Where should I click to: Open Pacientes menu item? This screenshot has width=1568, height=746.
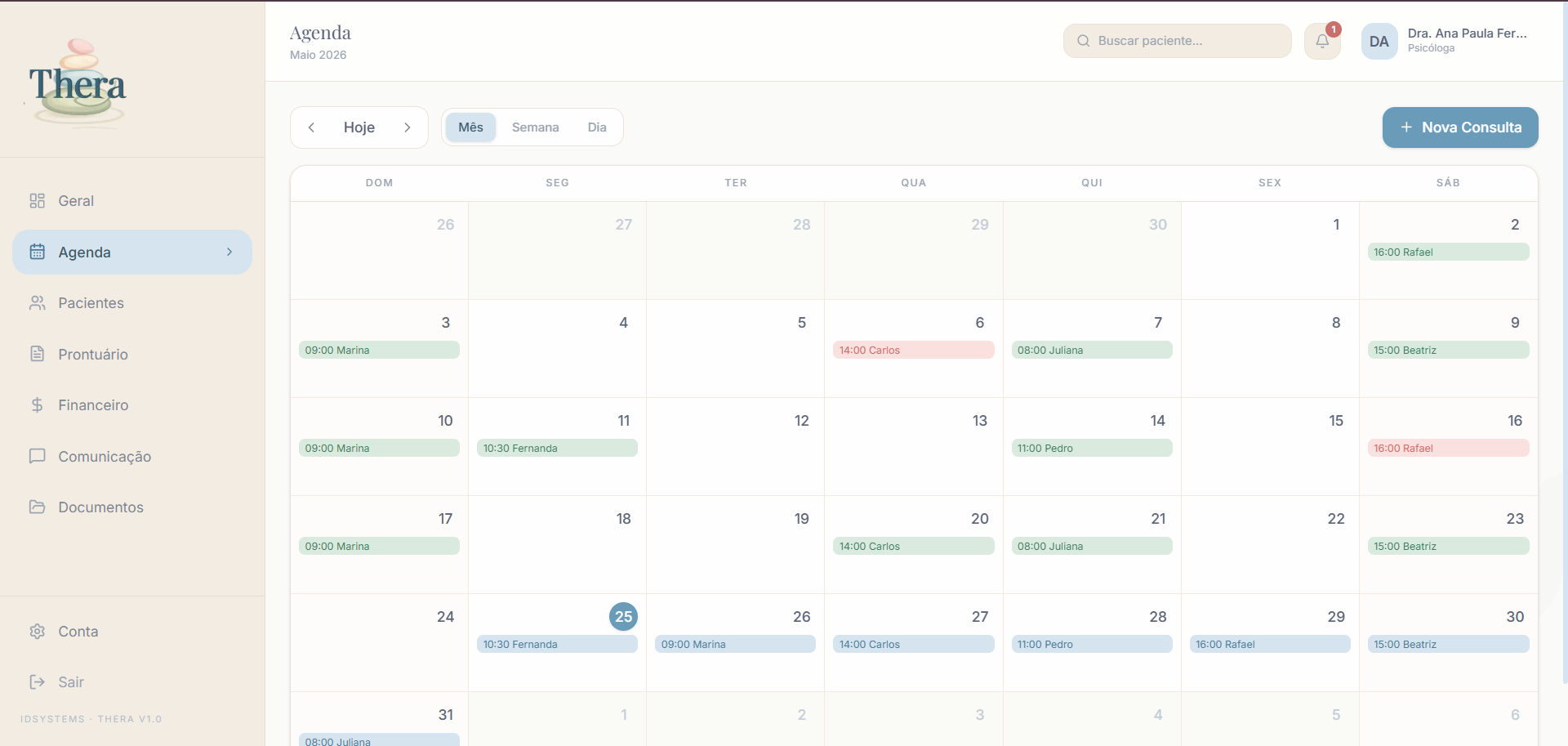pyautogui.click(x=132, y=303)
